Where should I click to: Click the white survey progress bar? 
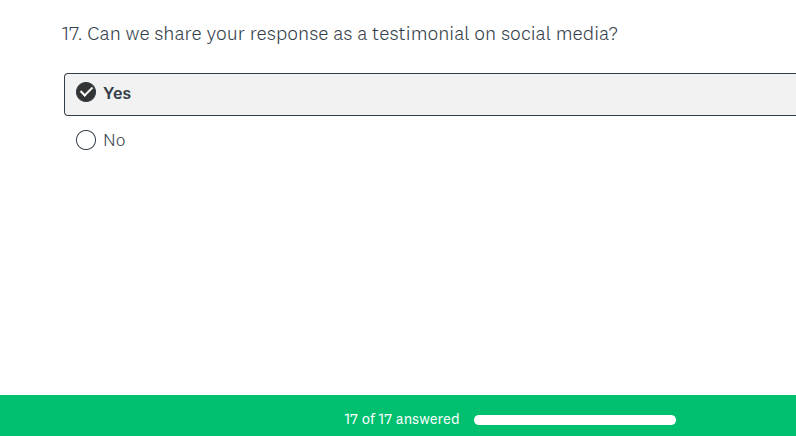click(x=575, y=419)
